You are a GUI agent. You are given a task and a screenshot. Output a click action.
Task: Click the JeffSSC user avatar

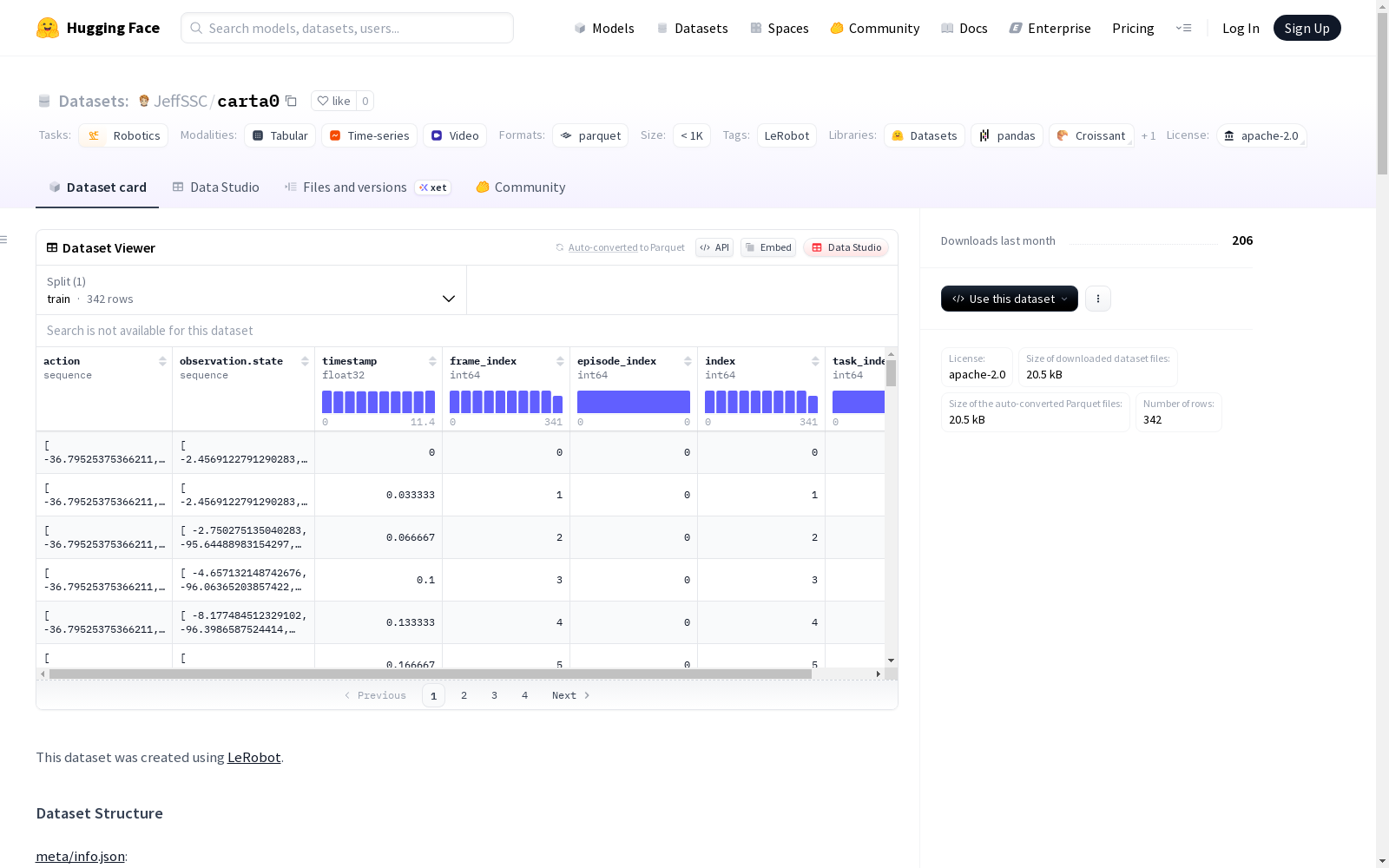coord(144,101)
